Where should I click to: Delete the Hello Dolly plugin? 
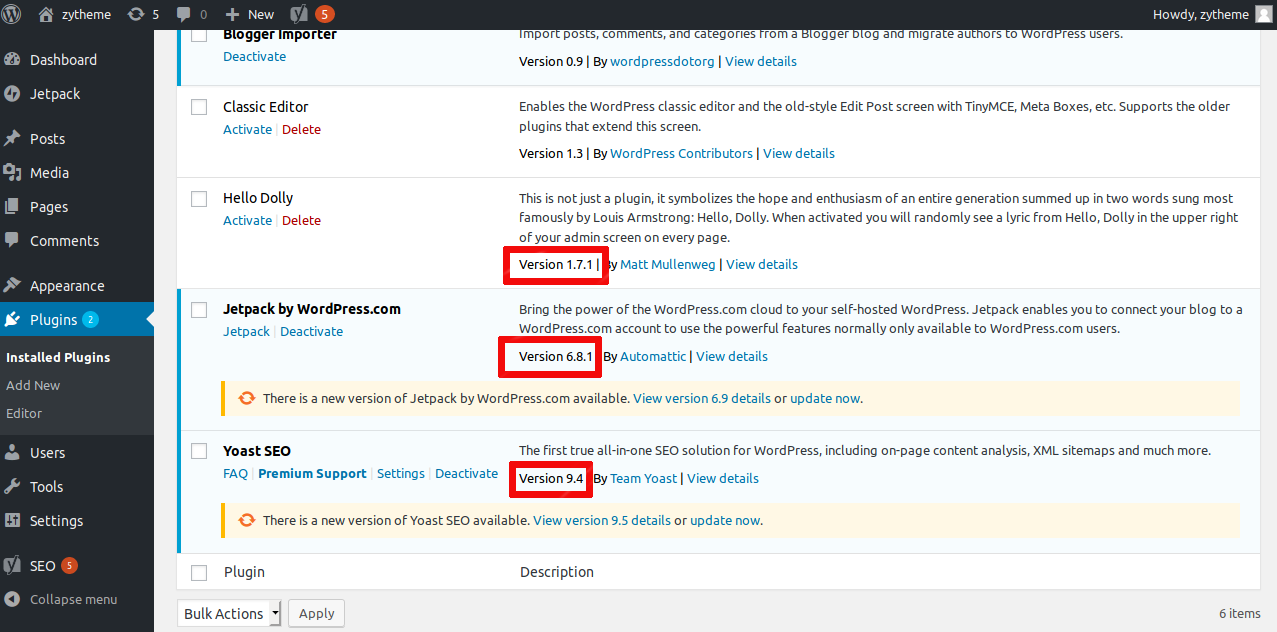point(301,221)
